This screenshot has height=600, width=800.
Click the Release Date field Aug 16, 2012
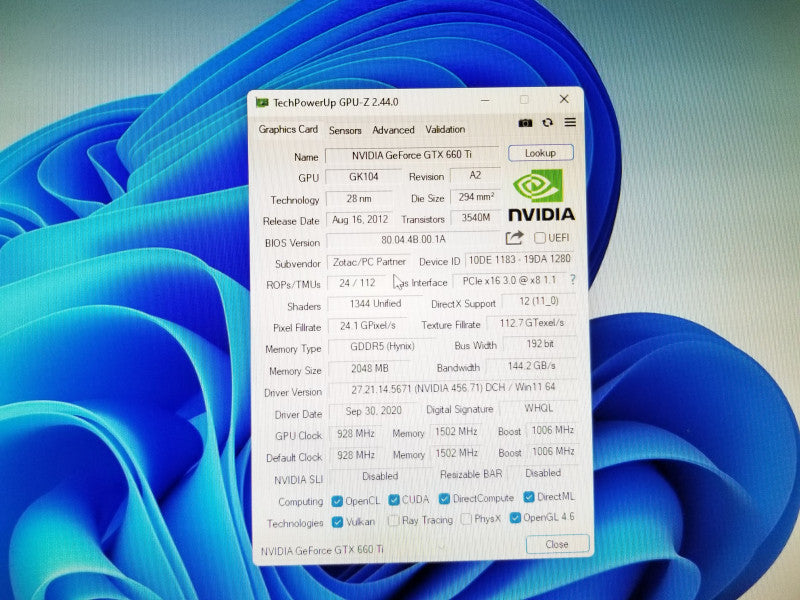[360, 220]
